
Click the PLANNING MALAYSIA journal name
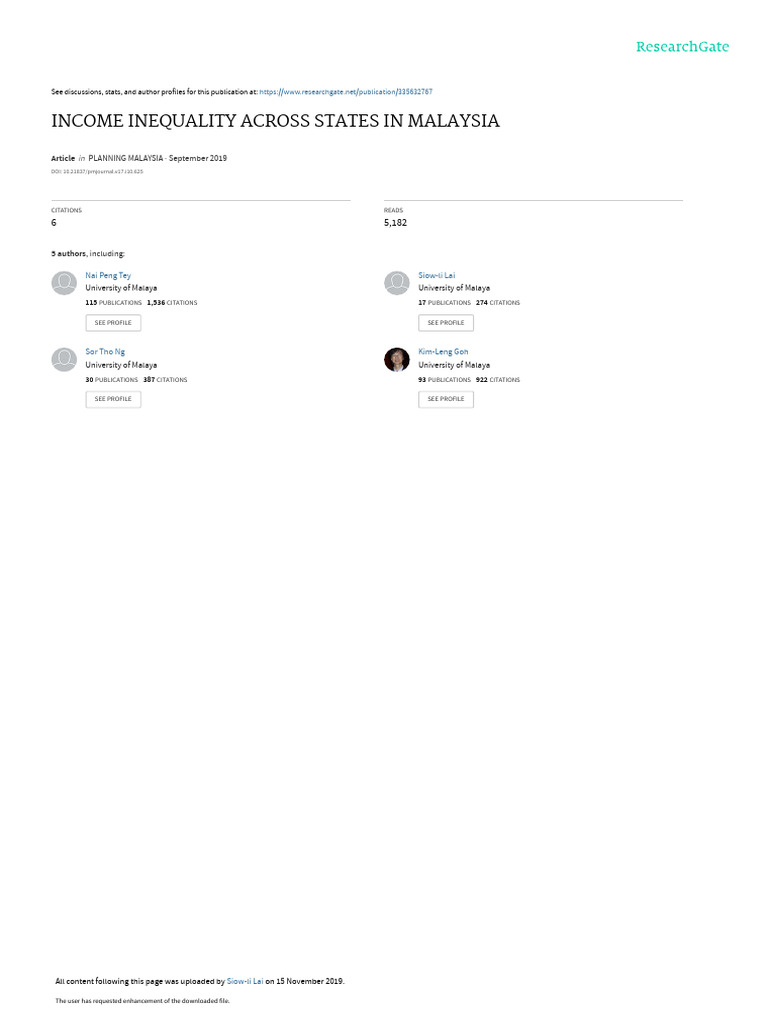click(125, 158)
